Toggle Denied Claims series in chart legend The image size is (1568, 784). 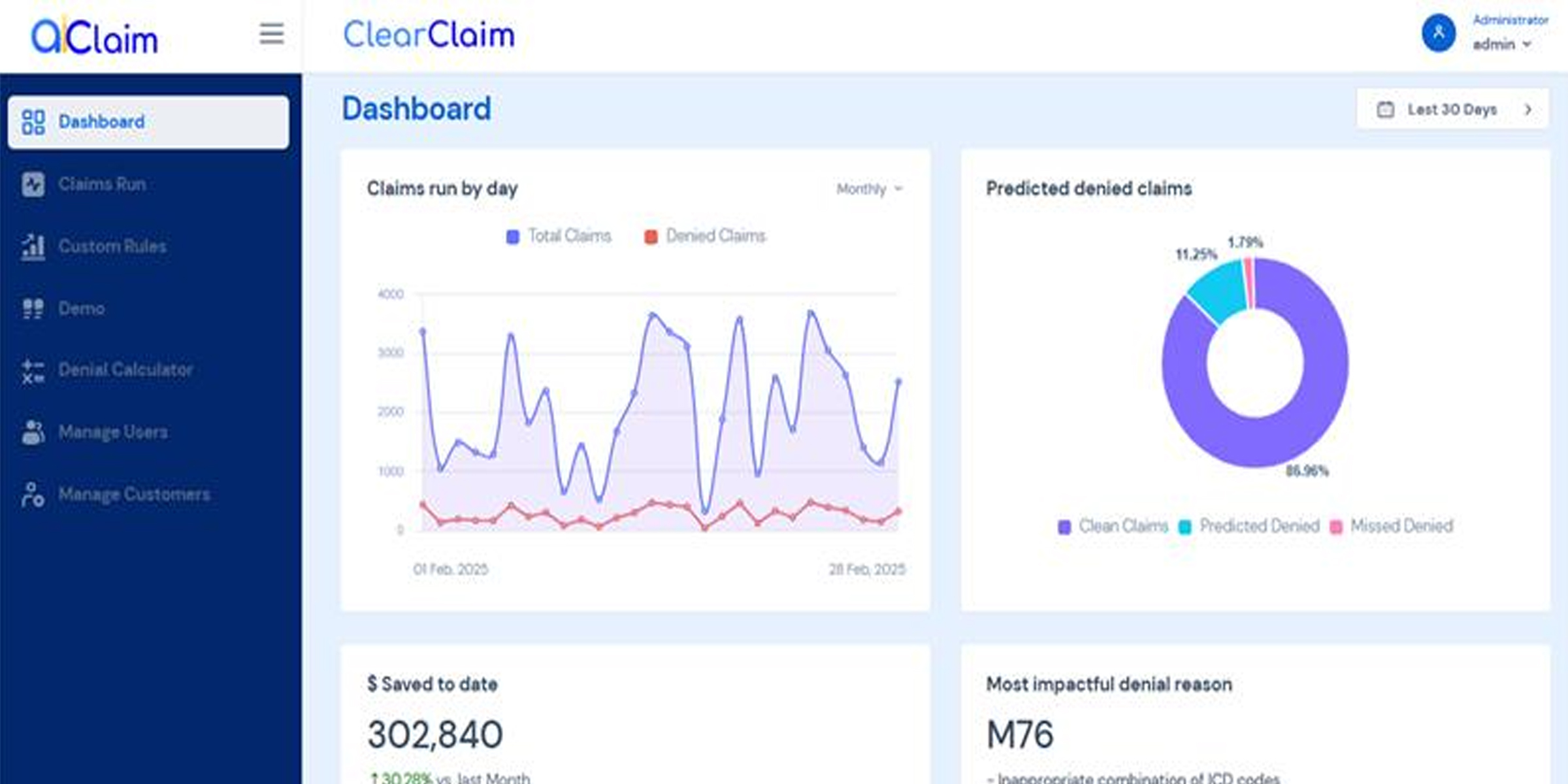click(706, 236)
